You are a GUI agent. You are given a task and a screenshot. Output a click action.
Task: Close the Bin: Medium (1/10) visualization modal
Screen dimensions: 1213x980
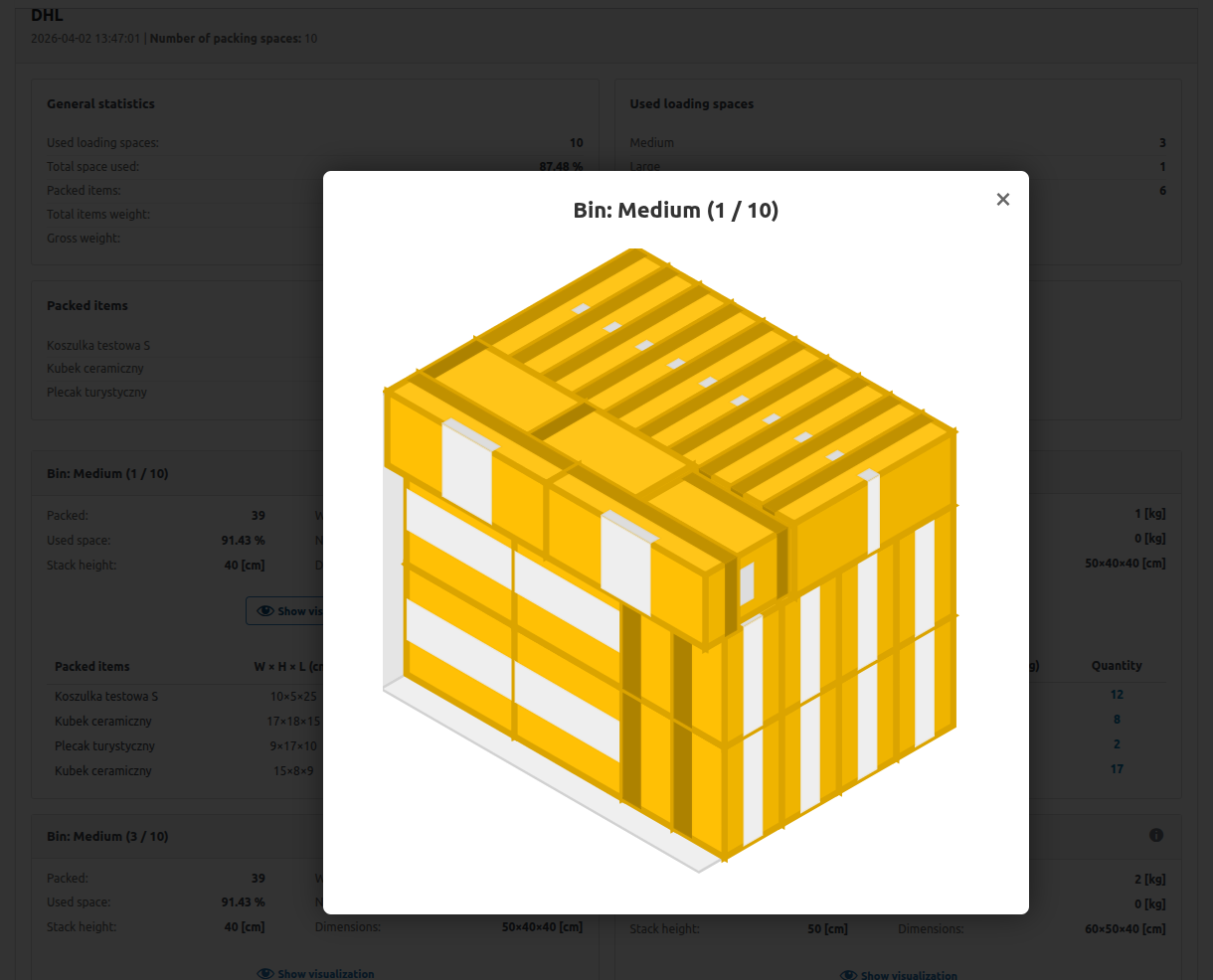pyautogui.click(x=1002, y=199)
